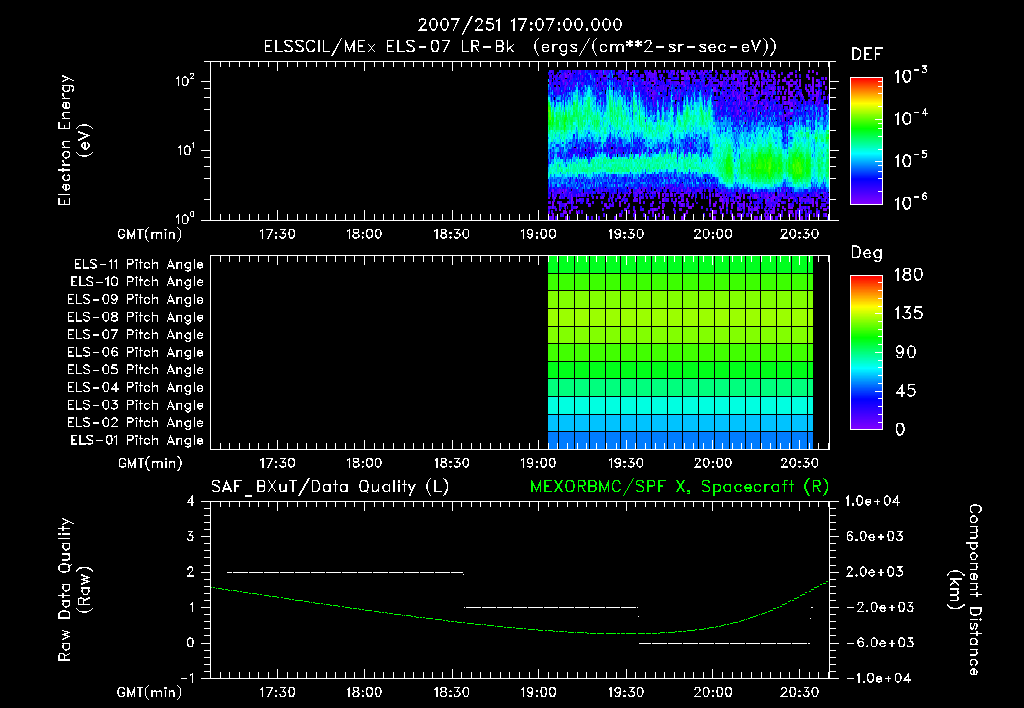Click the GMT(min) label under the bottom panel
Screen dimensions: 1024x708
(150, 692)
